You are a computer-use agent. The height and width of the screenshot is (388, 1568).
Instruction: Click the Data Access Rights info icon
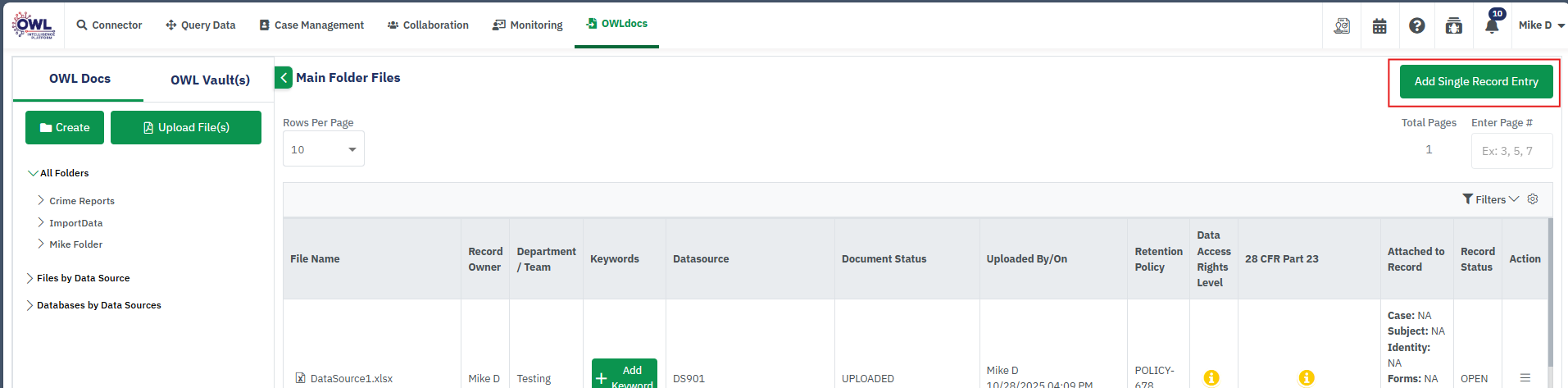click(x=1211, y=377)
